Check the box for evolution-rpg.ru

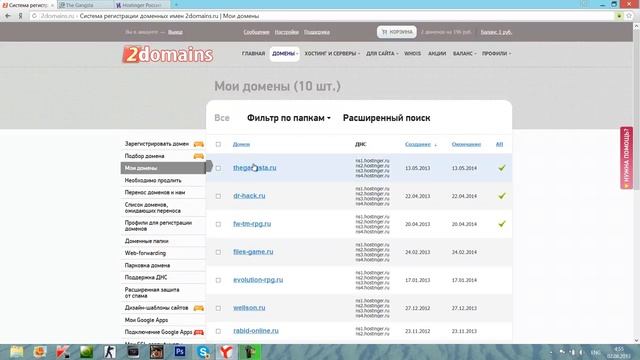(x=218, y=280)
